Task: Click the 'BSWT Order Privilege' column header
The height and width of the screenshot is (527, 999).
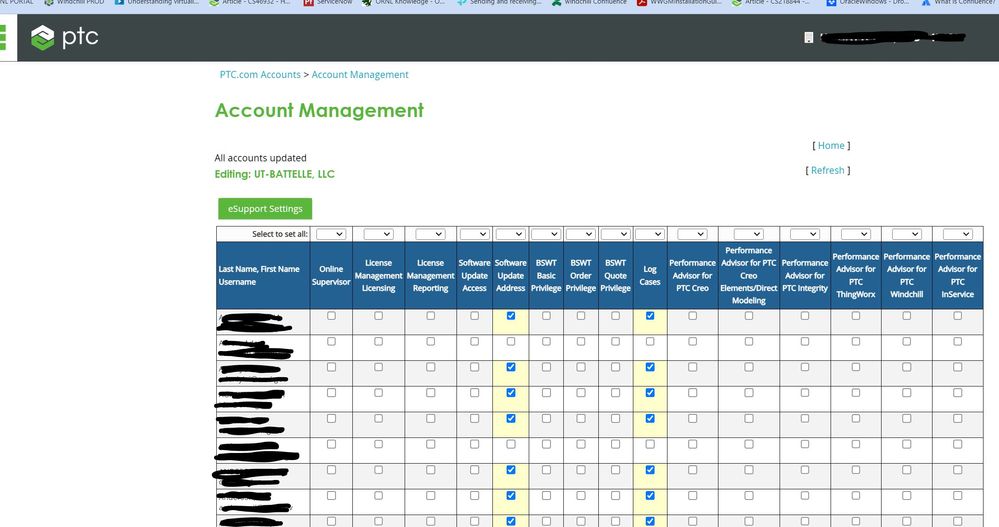Action: point(581,275)
